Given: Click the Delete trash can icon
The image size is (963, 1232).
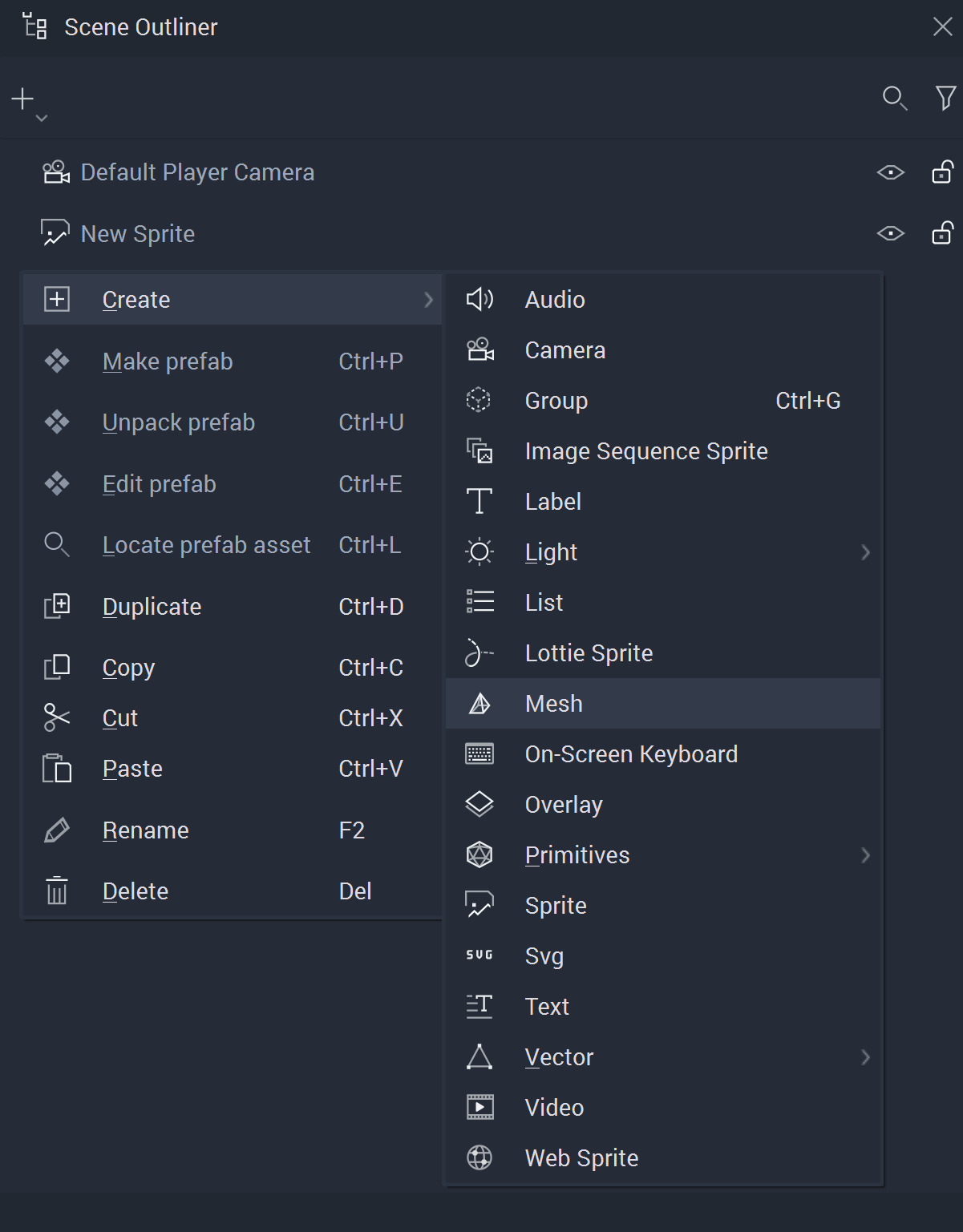Looking at the screenshot, I should (57, 891).
